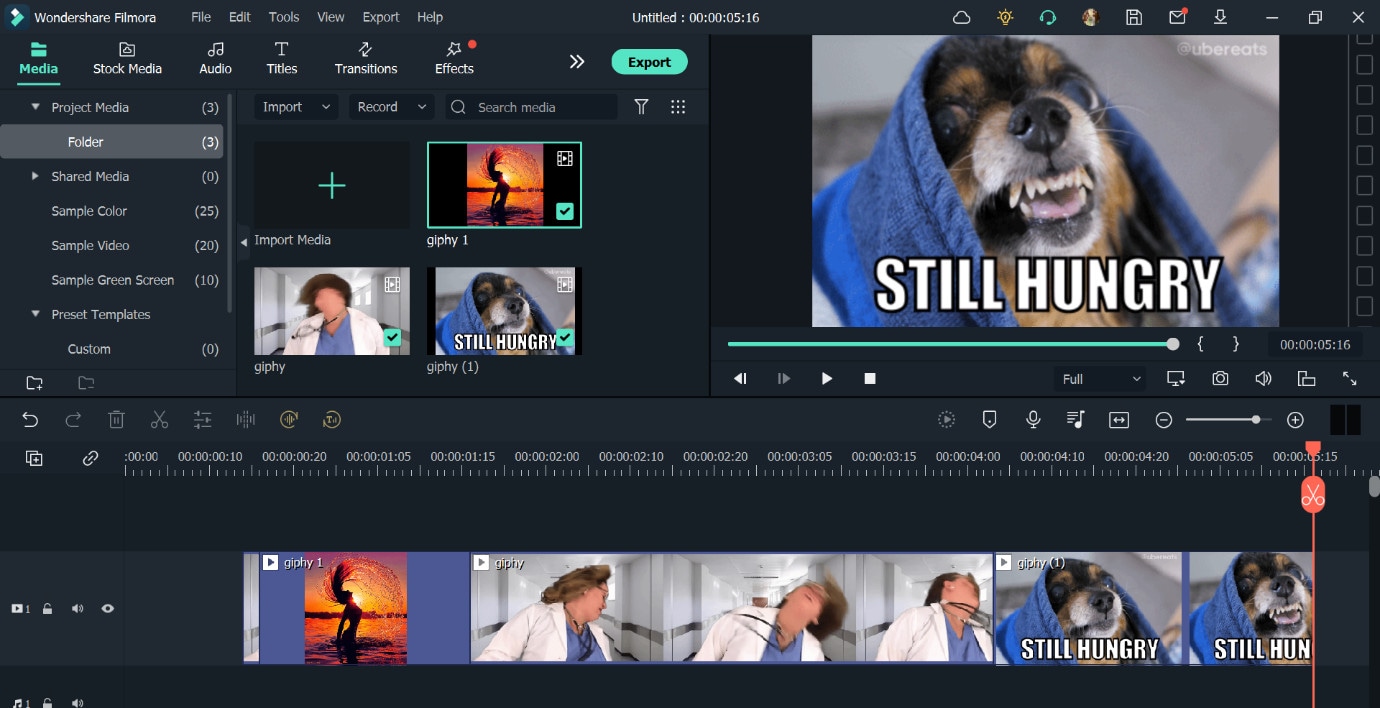Open the audio mixer music note icon
Screen dimensions: 1380x708
[1076, 420]
